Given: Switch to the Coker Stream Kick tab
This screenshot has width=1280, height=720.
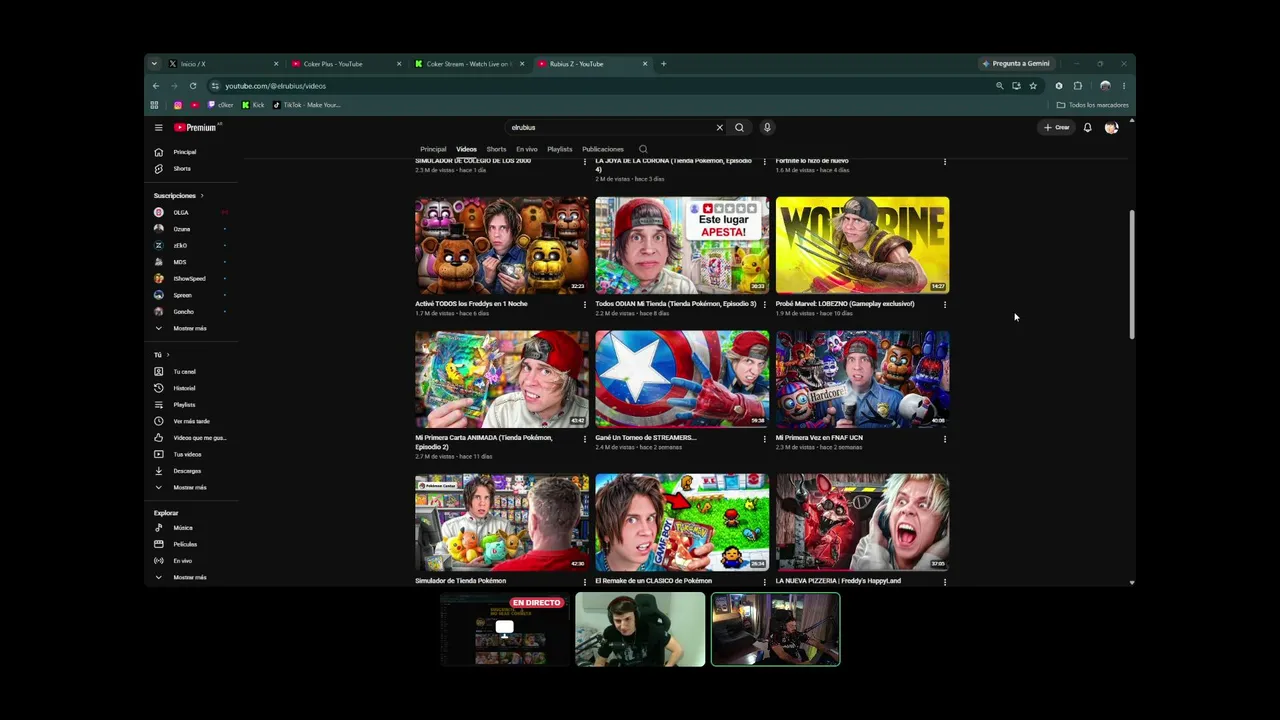Looking at the screenshot, I should coord(470,64).
